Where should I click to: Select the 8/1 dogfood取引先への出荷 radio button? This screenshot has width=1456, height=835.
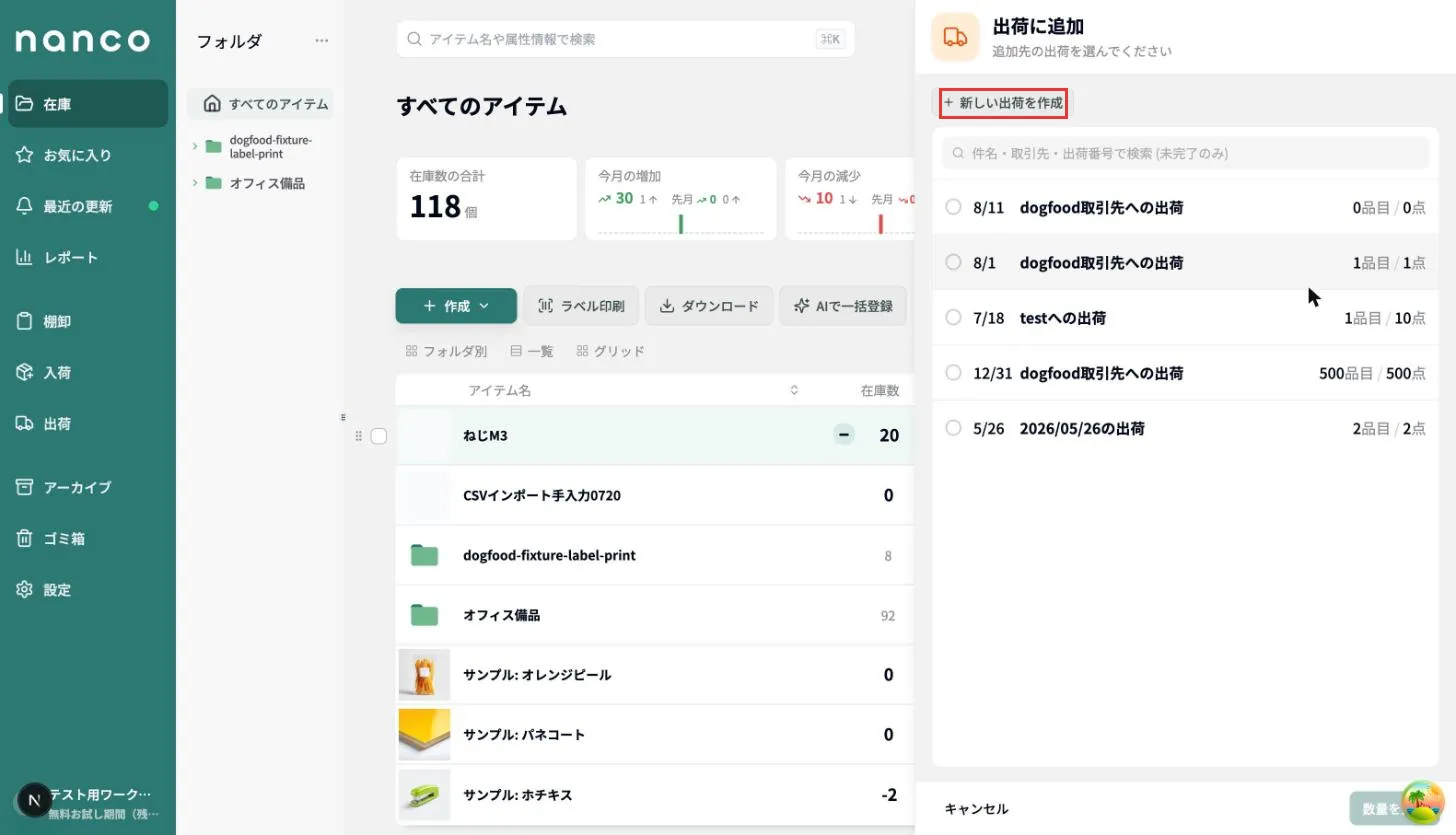tap(953, 262)
